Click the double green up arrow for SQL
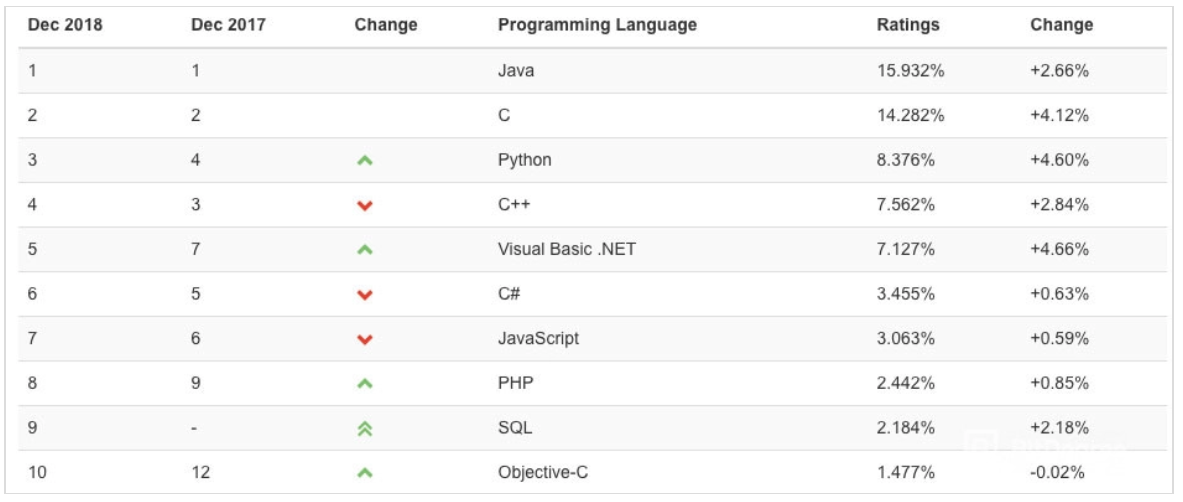Screen dimensions: 1183x502 coord(364,429)
